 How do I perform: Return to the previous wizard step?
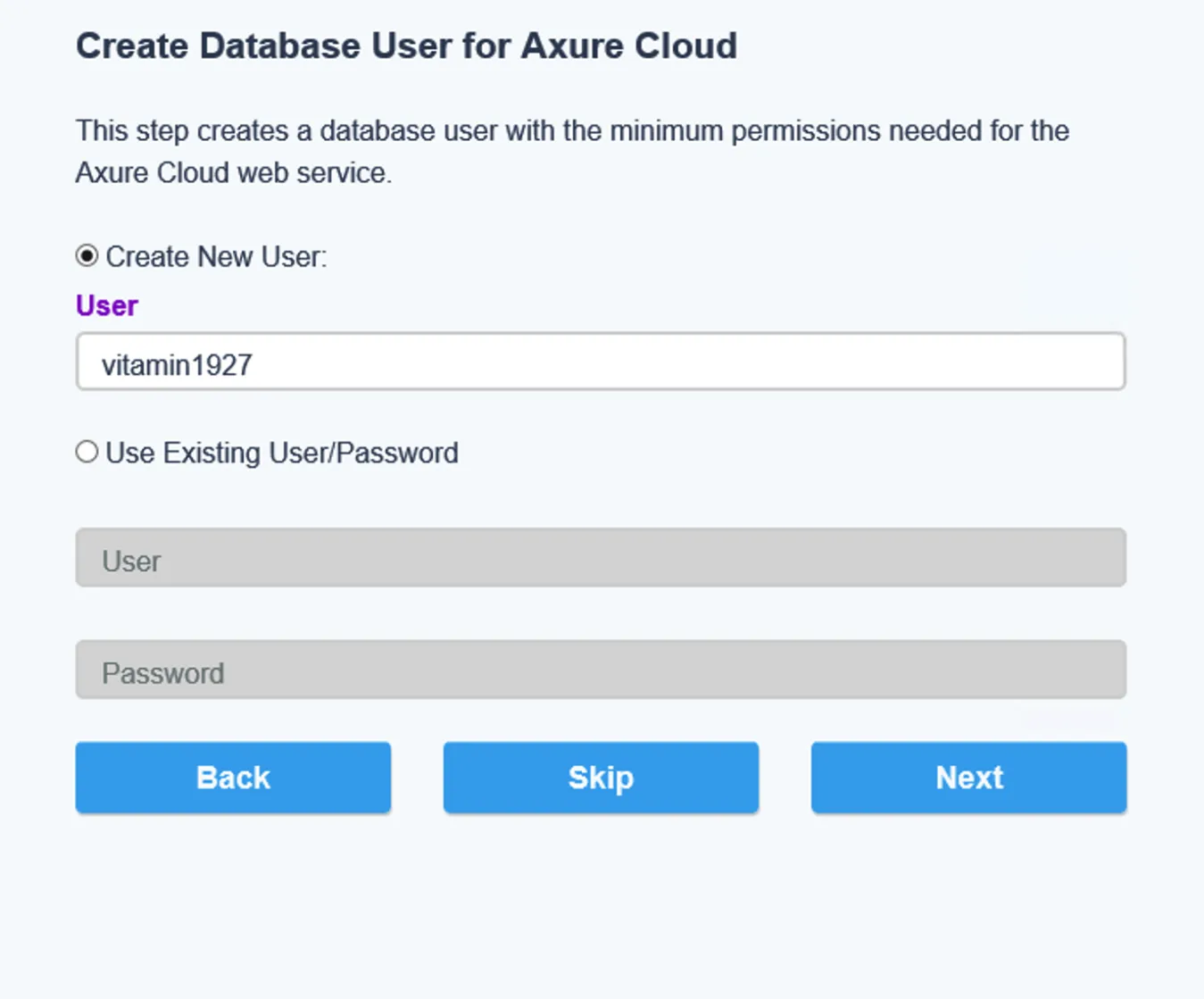tap(233, 777)
